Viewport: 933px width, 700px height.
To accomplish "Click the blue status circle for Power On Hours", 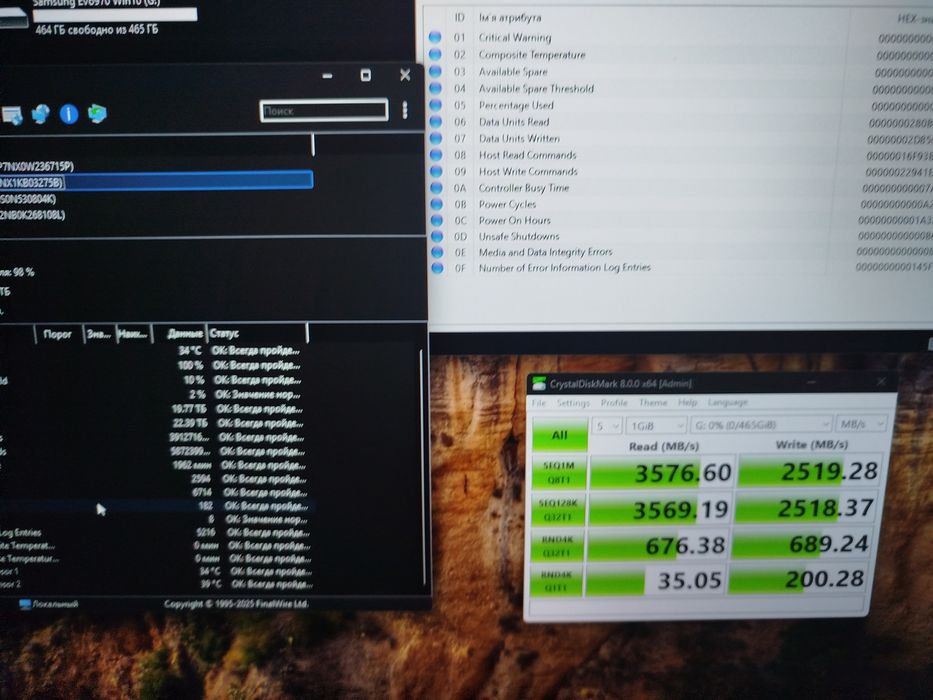I will pyautogui.click(x=436, y=220).
